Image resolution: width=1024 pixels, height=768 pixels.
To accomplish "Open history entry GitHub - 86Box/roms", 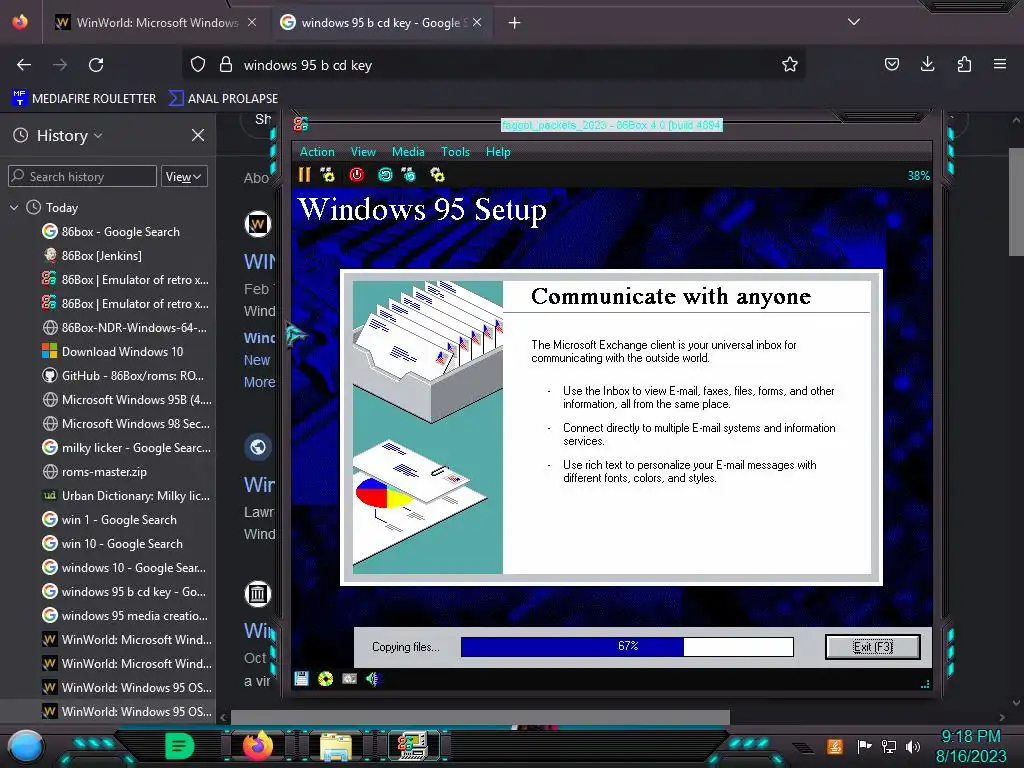I will tap(123, 376).
